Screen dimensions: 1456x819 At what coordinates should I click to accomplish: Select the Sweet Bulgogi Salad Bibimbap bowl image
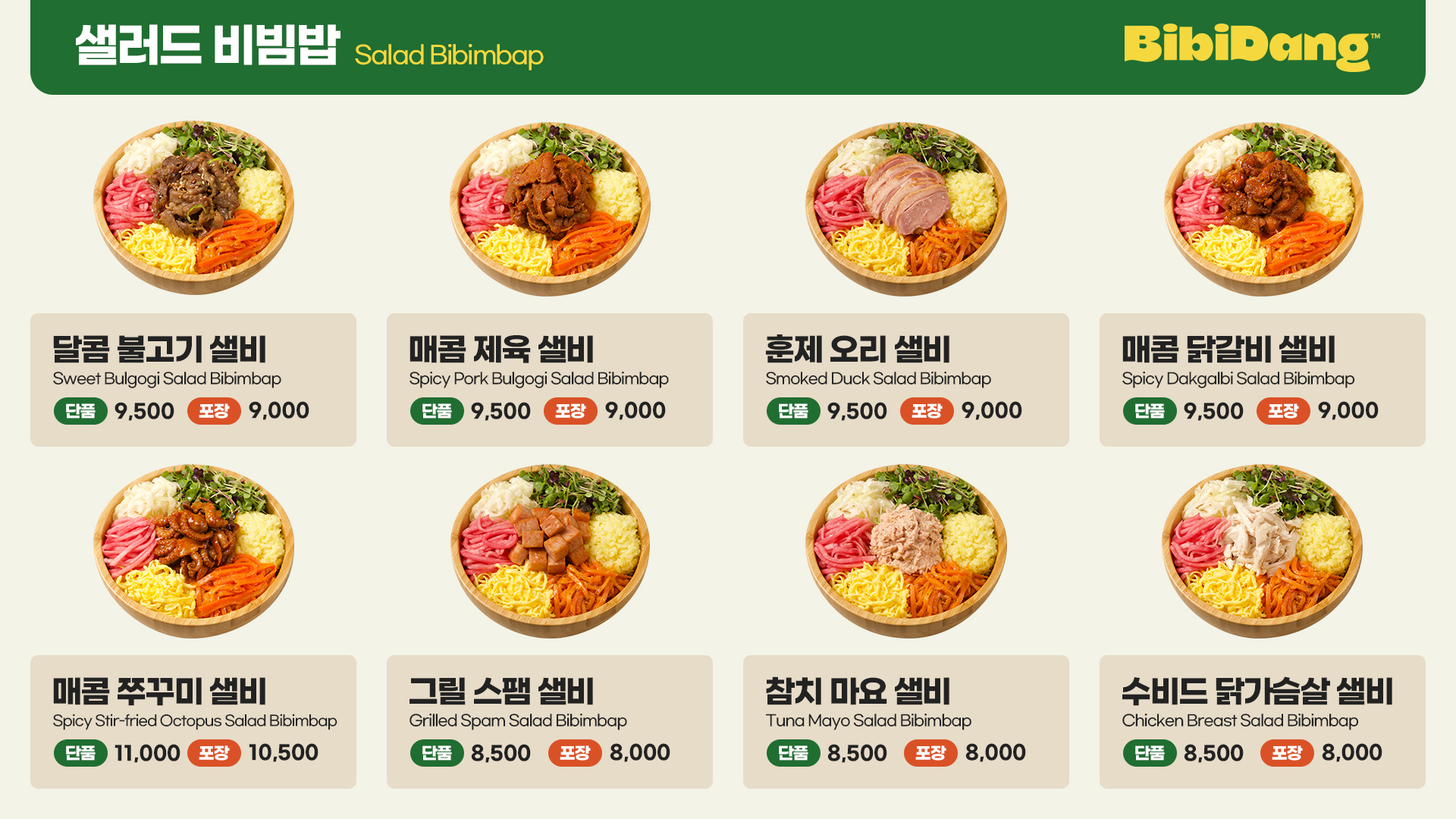[193, 207]
